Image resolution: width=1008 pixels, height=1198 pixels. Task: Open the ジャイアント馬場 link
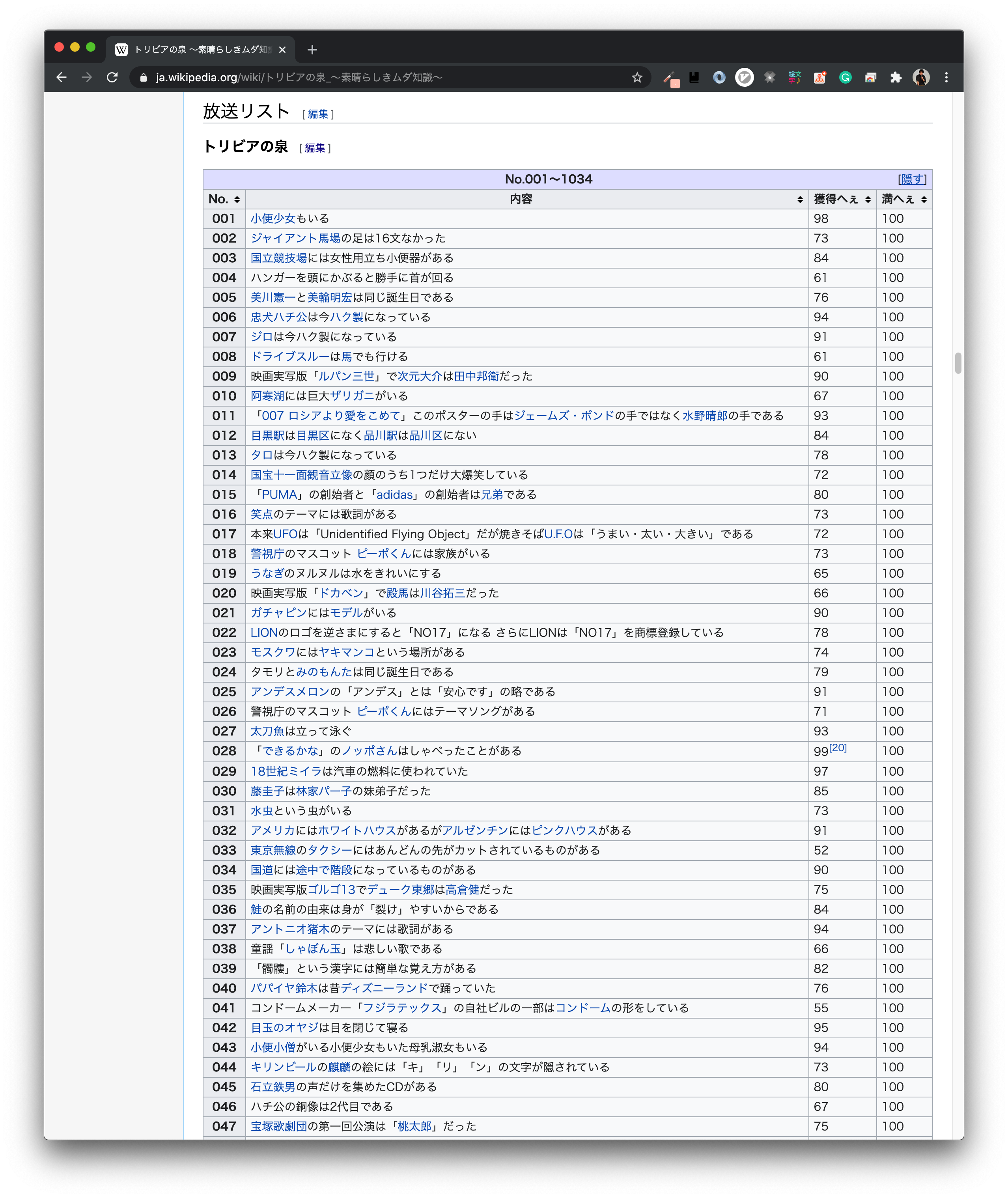tap(295, 238)
